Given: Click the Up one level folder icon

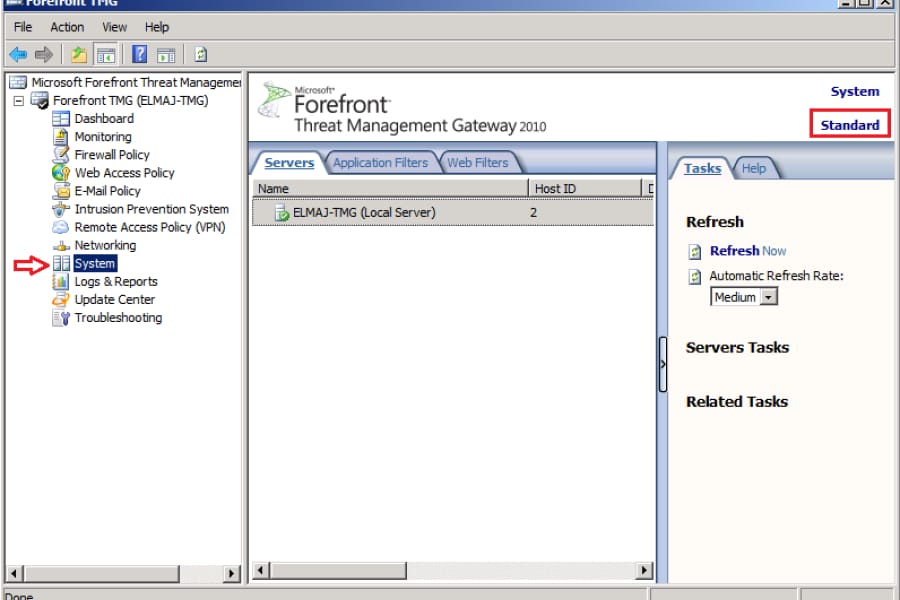Looking at the screenshot, I should coord(79,55).
